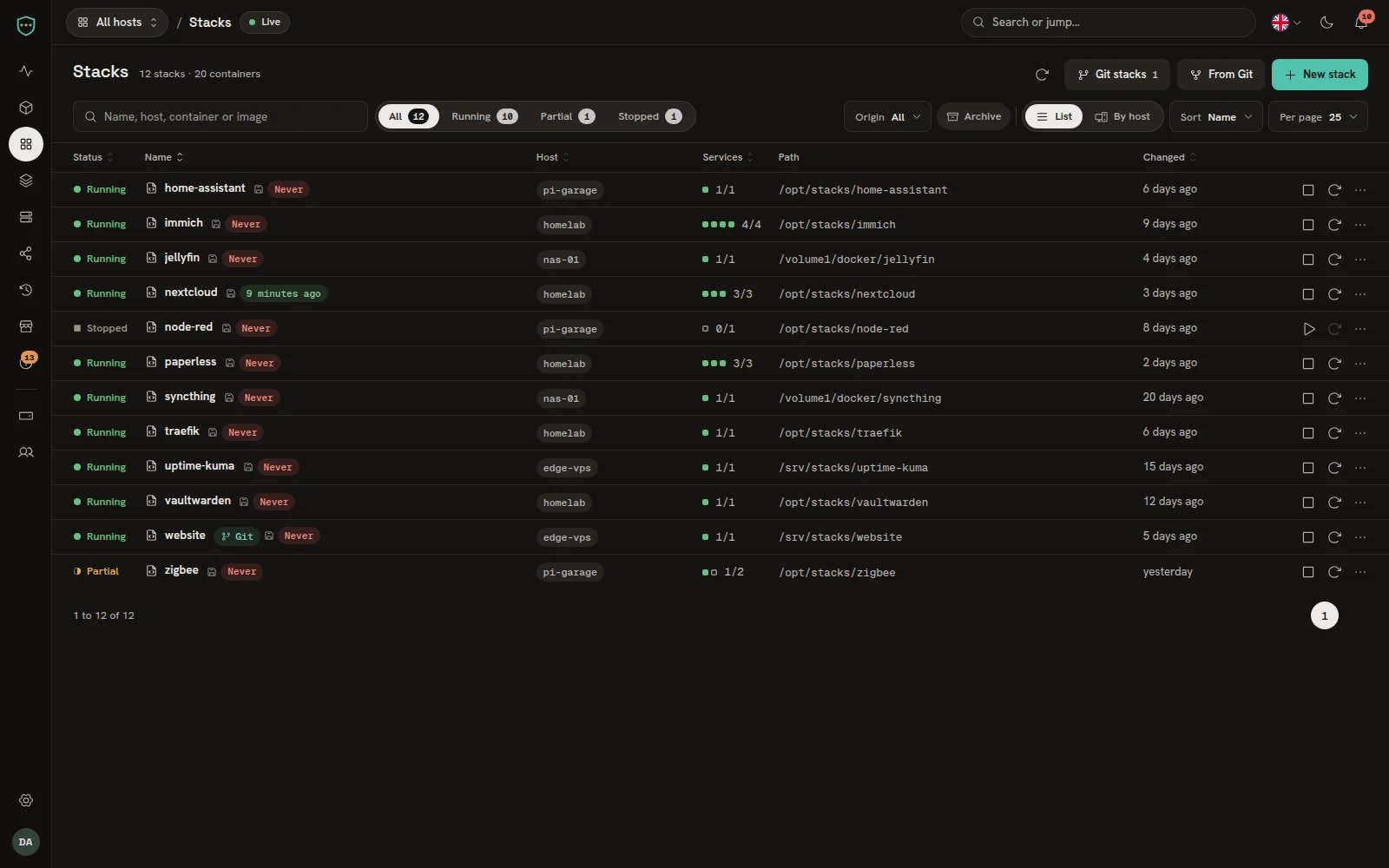The height and width of the screenshot is (868, 1389).
Task: Select the Partial 1 filter tab
Action: click(568, 116)
